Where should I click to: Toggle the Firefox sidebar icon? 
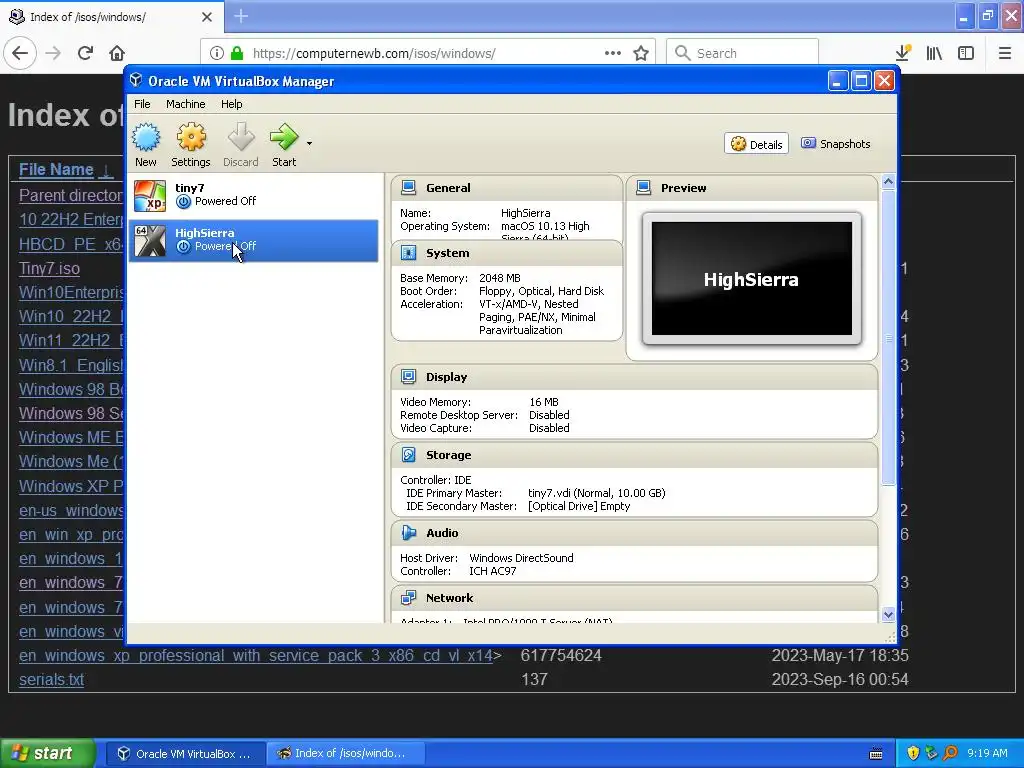pos(966,53)
